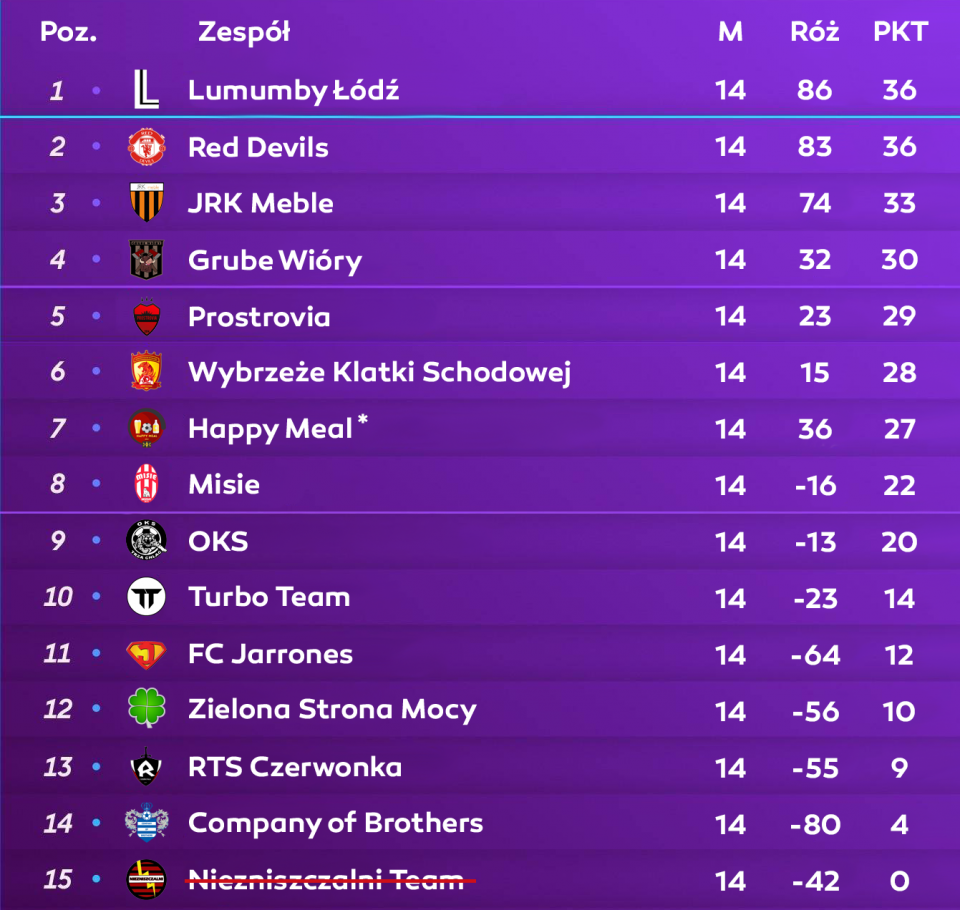Click the Turbo Team logo icon

coord(146,597)
